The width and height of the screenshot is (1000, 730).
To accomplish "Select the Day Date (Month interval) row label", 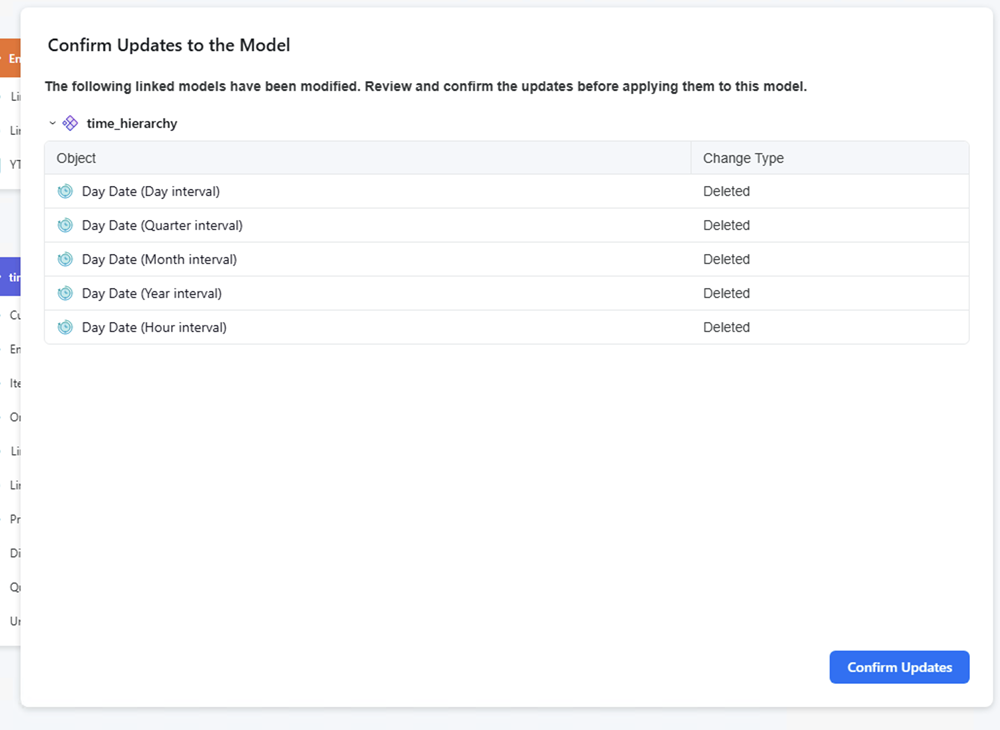I will [x=159, y=259].
